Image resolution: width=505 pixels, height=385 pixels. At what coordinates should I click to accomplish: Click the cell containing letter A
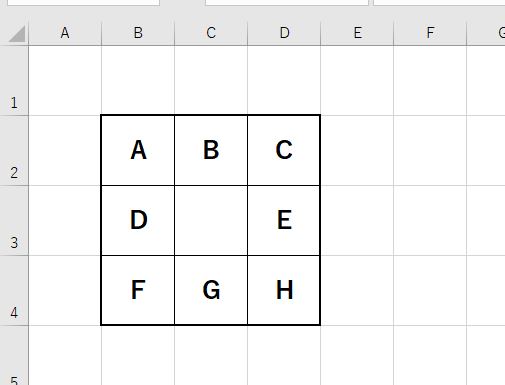138,150
